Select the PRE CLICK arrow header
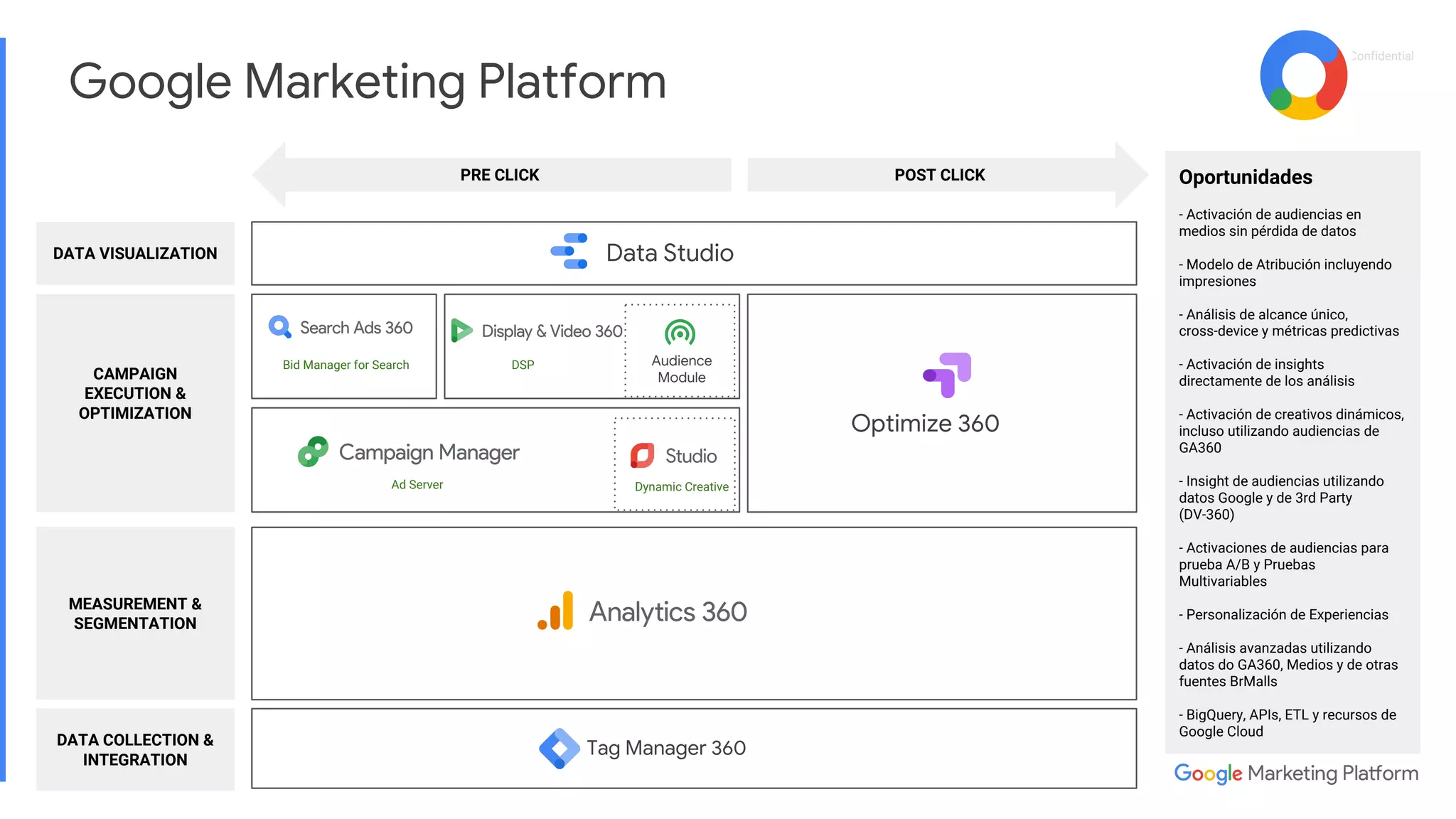 [492, 175]
